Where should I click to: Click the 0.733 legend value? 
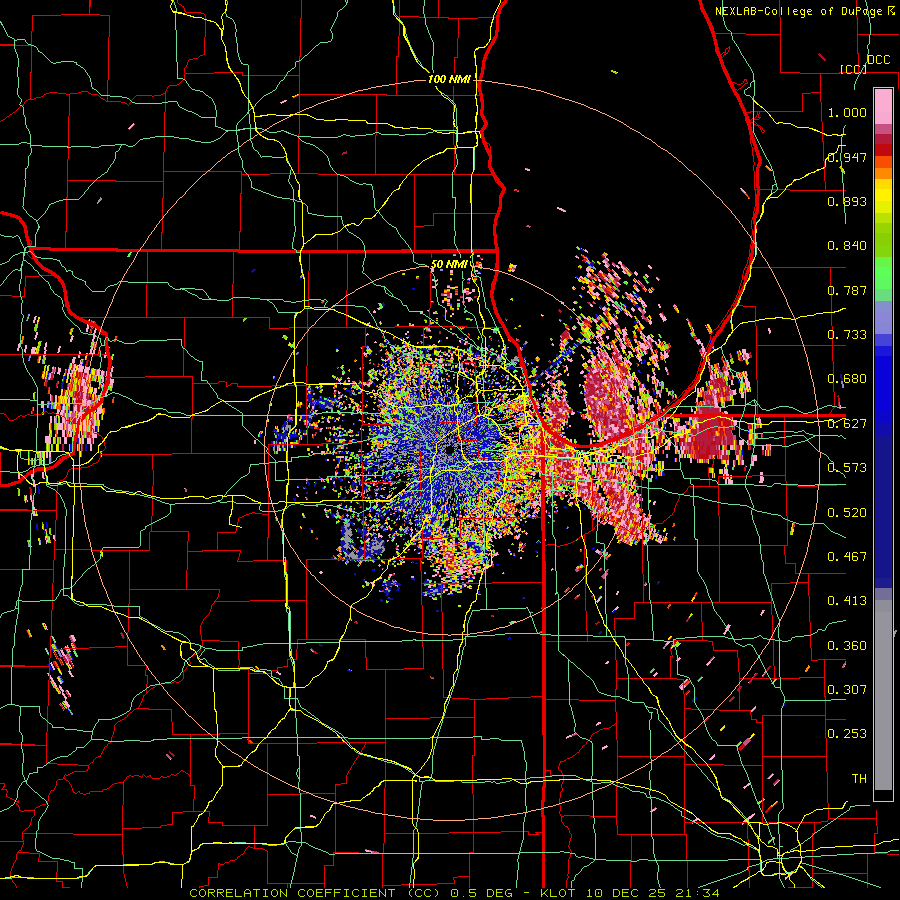(x=847, y=335)
